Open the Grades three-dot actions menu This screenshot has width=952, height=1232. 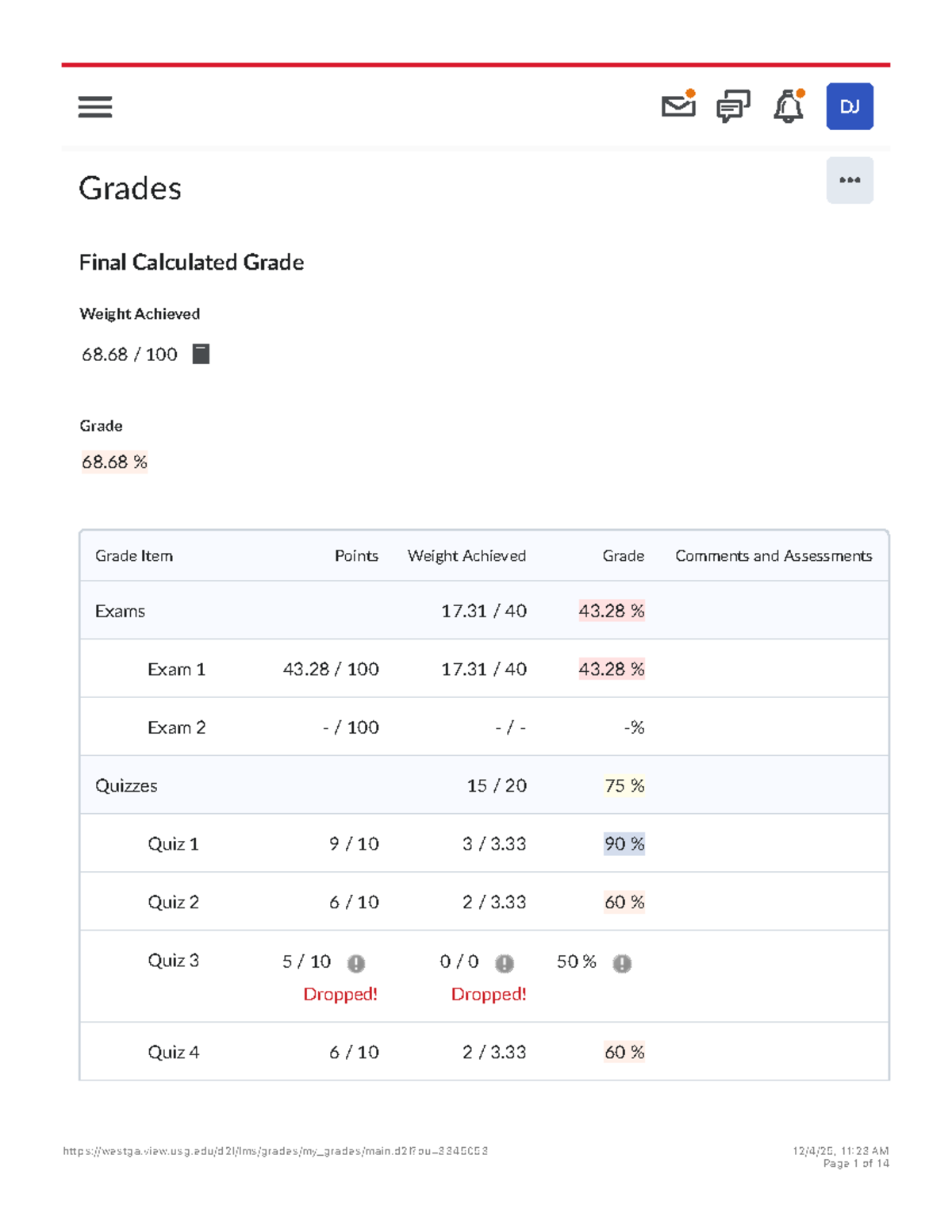[x=850, y=180]
